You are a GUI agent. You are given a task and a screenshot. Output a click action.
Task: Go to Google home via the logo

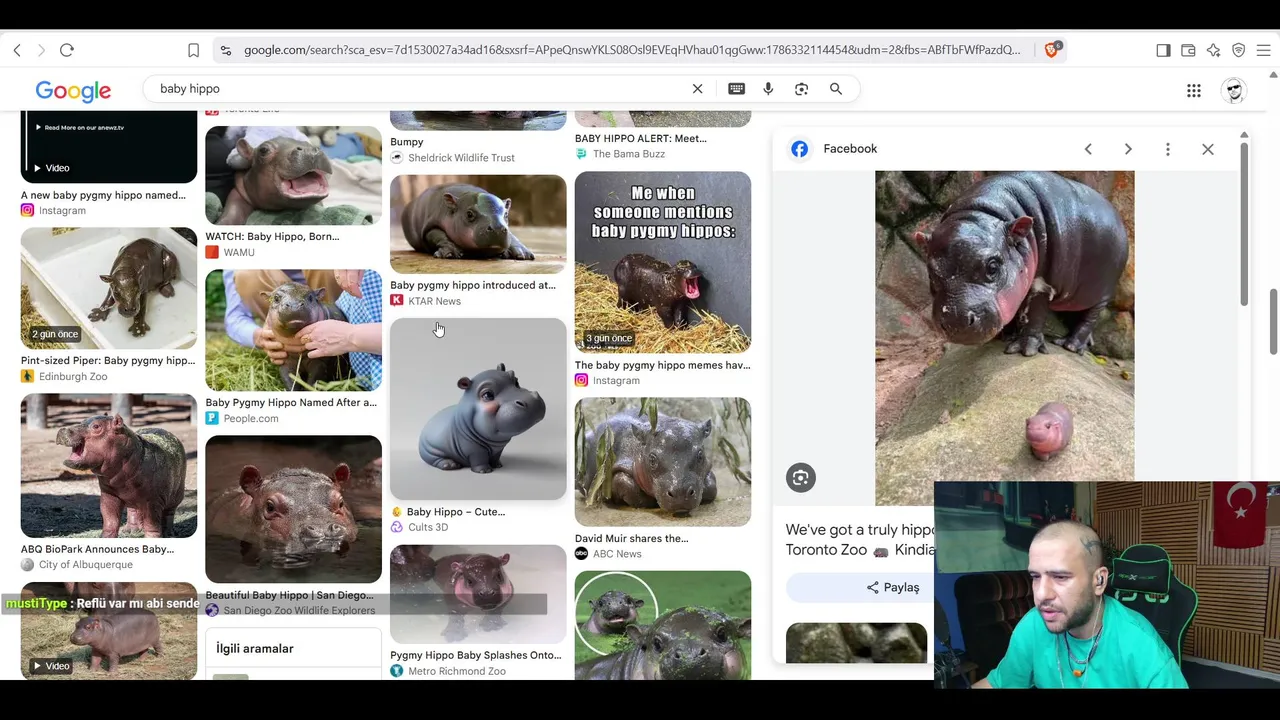coord(73,91)
